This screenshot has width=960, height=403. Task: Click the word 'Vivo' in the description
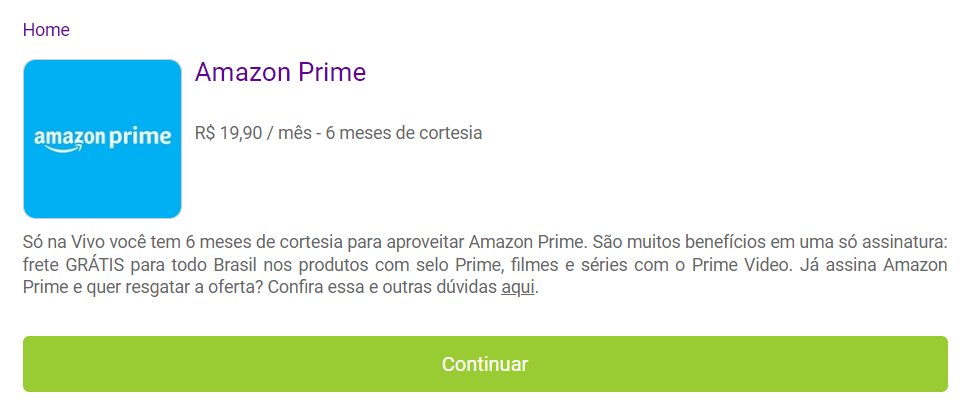[x=84, y=242]
